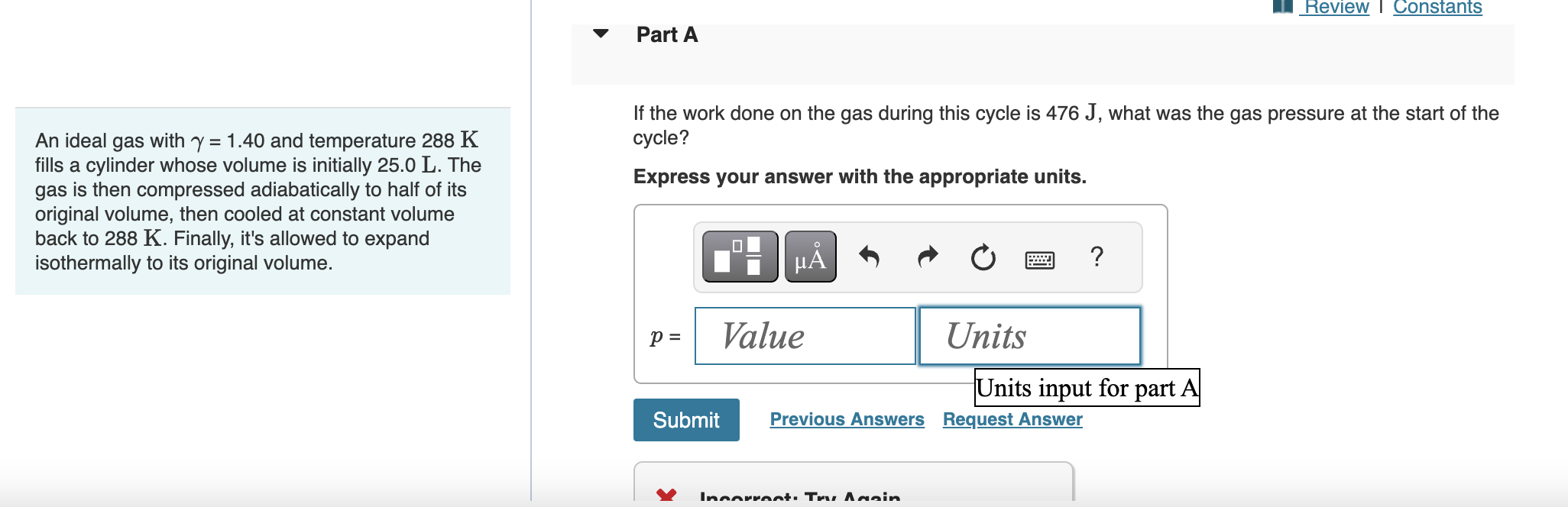Click the Value input box
This screenshot has width=1568, height=507.
pos(804,336)
